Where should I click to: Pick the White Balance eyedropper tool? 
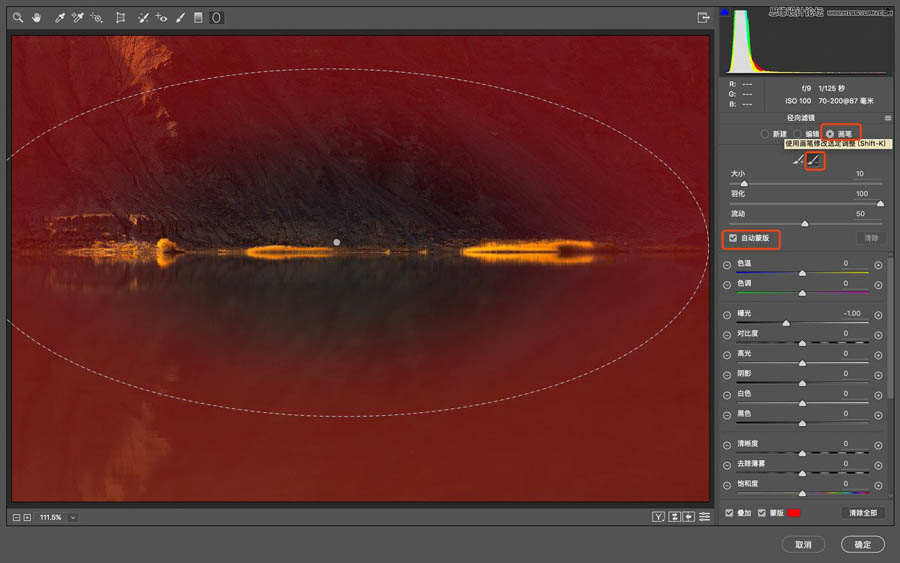pos(60,18)
